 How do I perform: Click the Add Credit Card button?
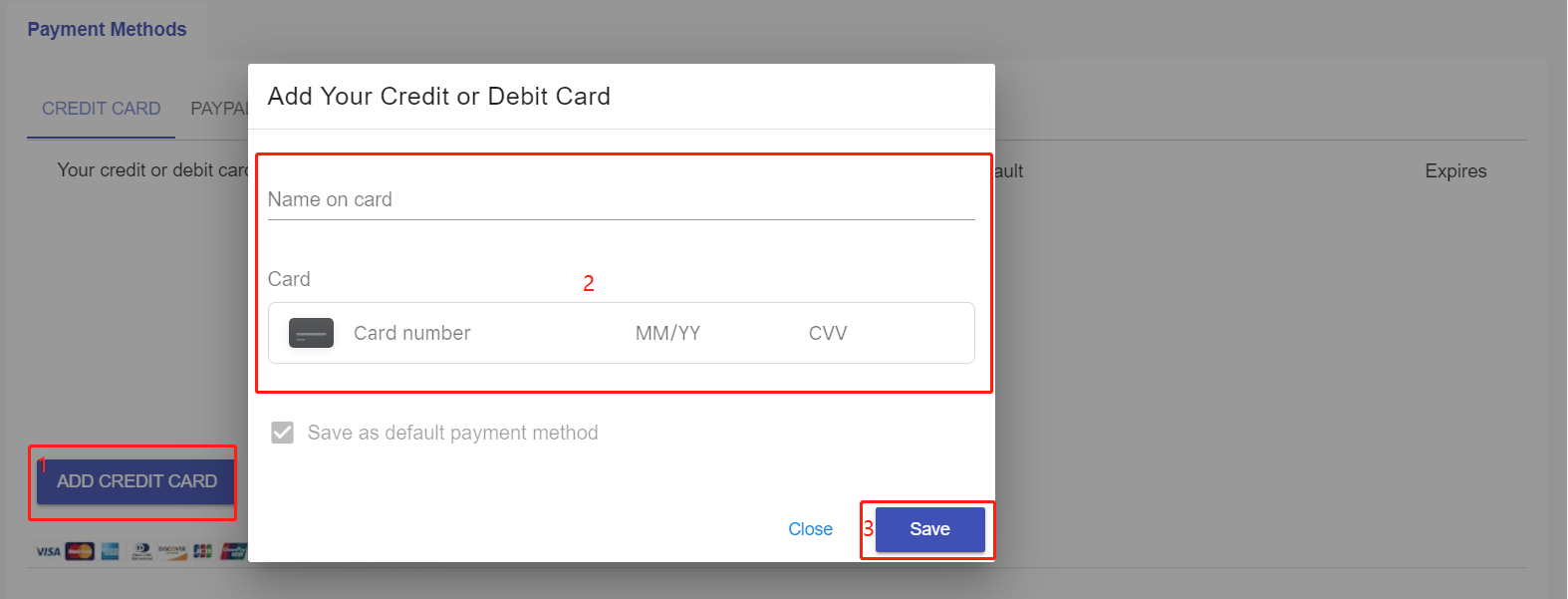(132, 480)
